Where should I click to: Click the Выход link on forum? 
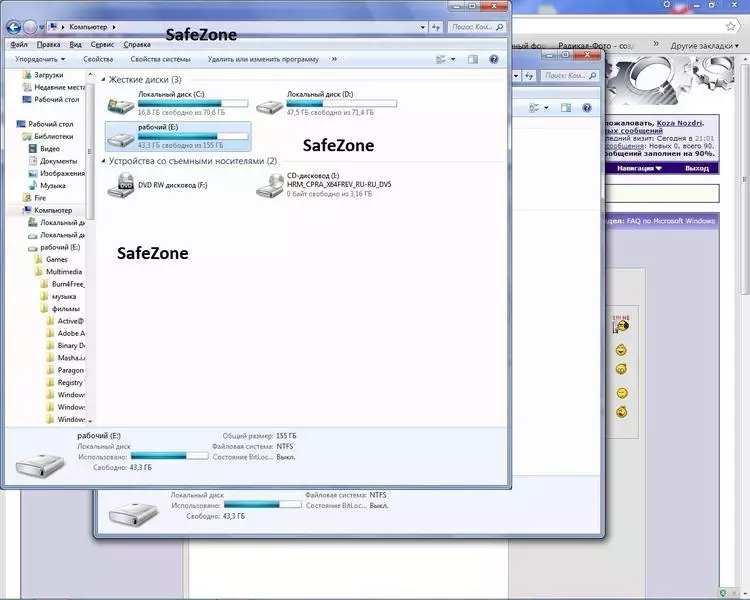point(696,168)
